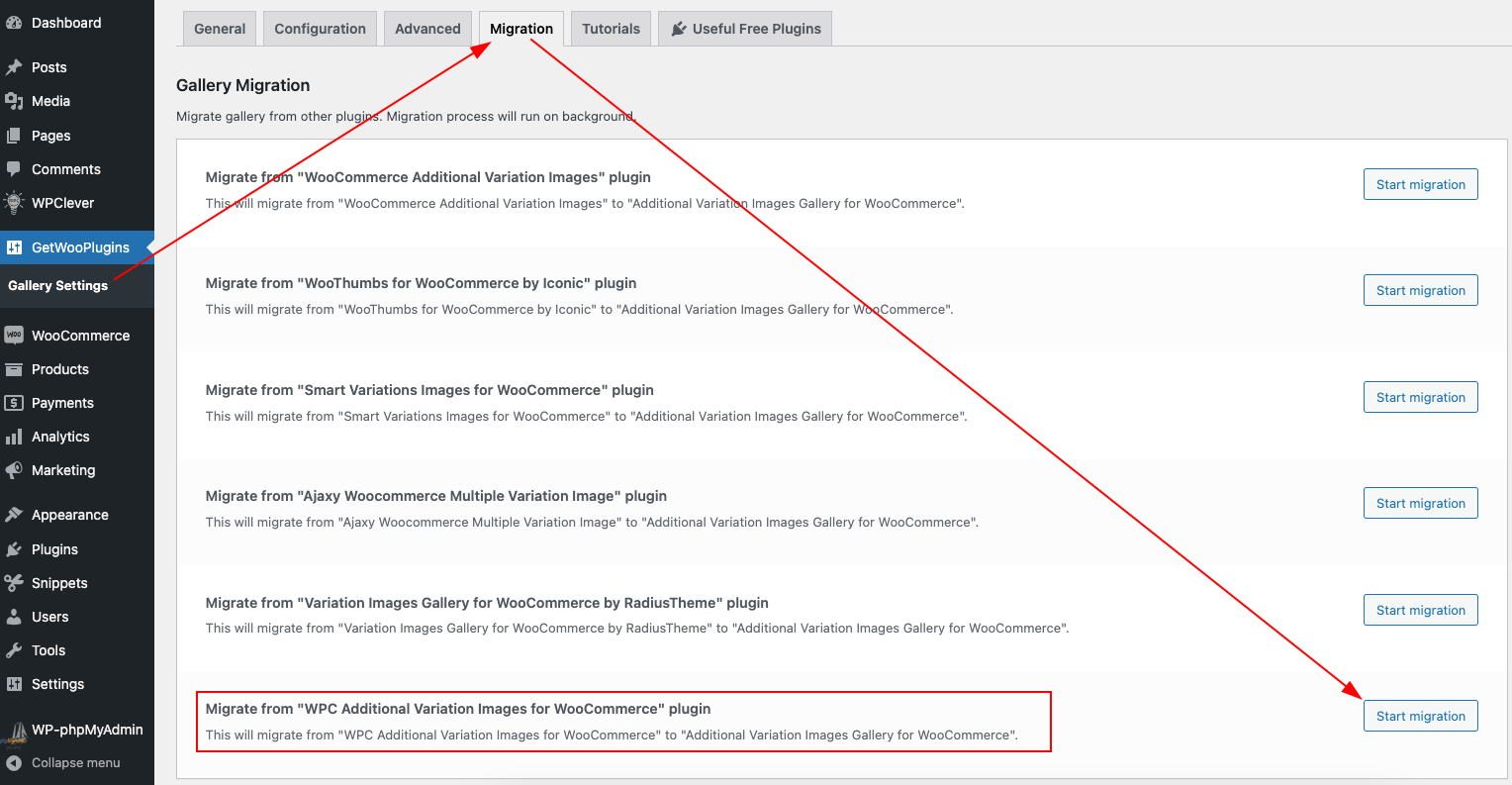The image size is (1512, 785).
Task: Click heading 'Migrate from "WooThumbs for WooCommerce by Iconic" plugin'
Action: (x=422, y=283)
